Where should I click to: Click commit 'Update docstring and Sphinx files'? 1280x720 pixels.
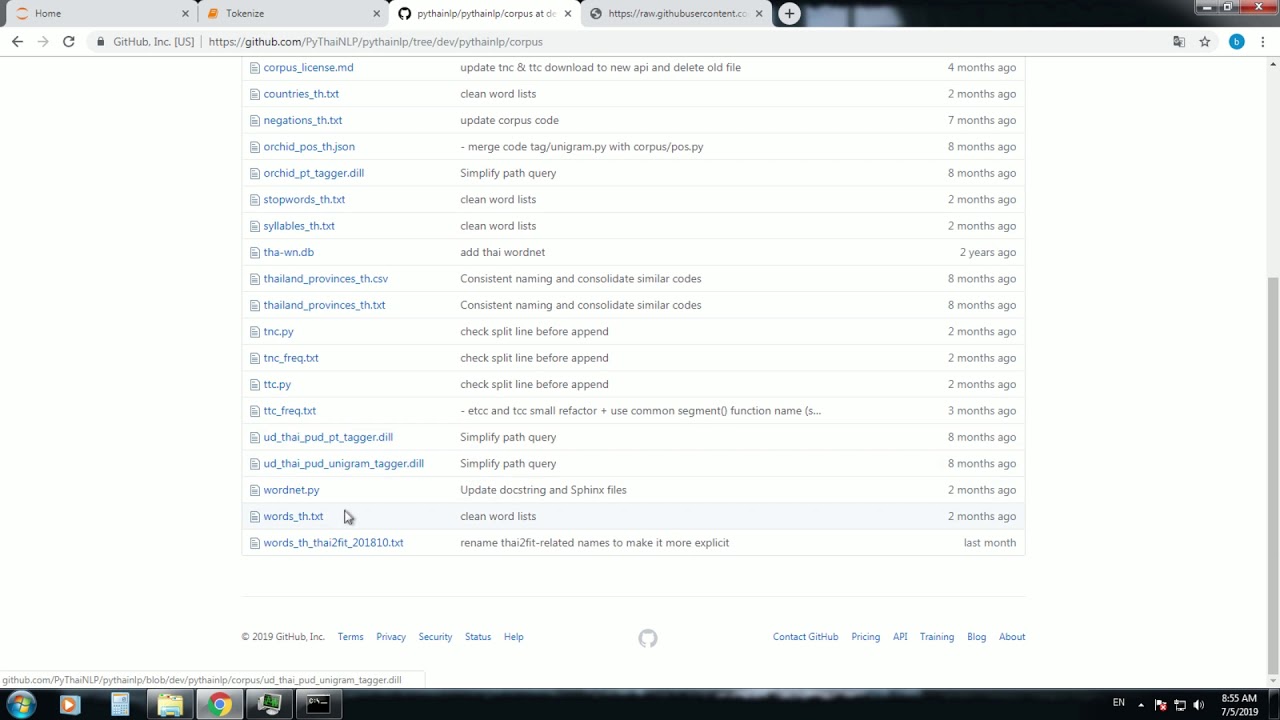(543, 490)
